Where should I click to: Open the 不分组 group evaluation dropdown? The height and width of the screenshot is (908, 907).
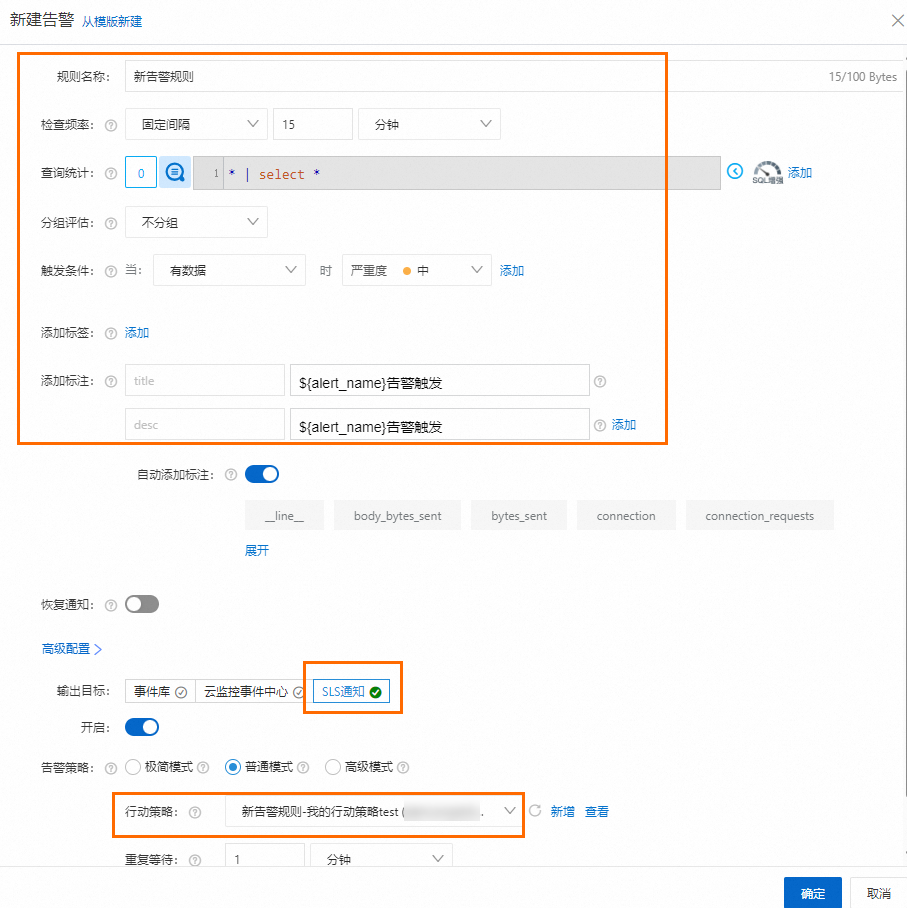(x=196, y=222)
